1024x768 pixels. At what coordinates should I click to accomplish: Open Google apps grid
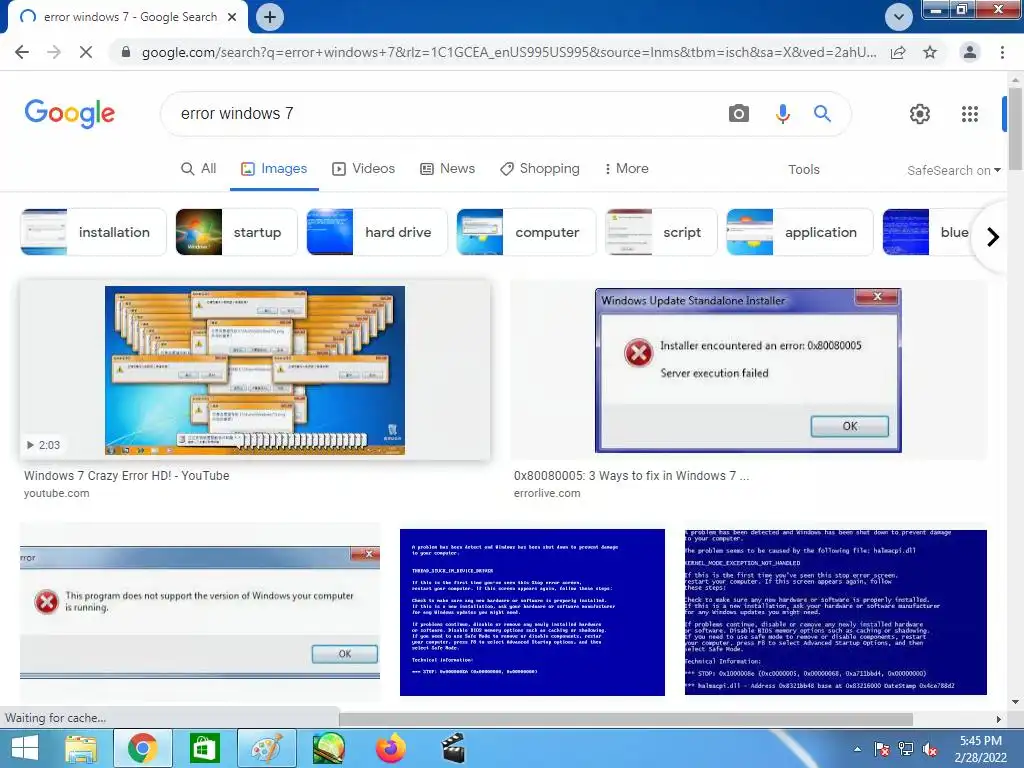coord(970,114)
